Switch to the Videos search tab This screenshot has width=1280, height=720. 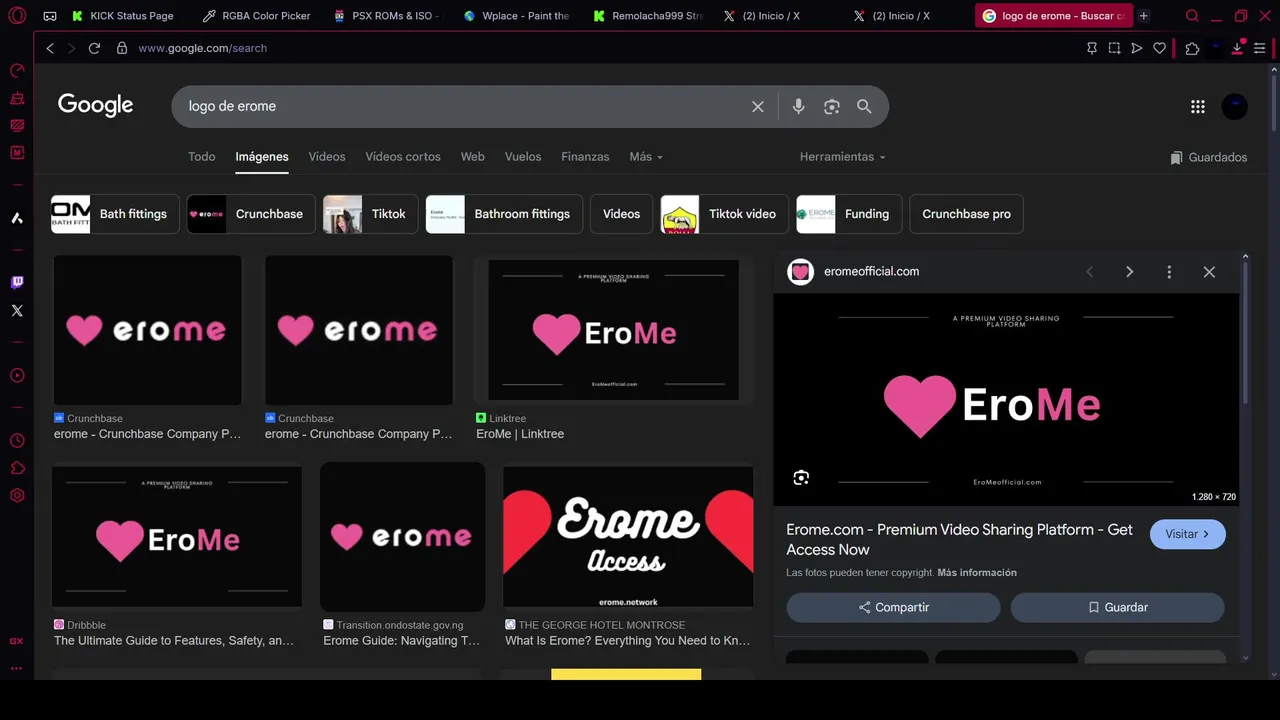click(x=327, y=157)
